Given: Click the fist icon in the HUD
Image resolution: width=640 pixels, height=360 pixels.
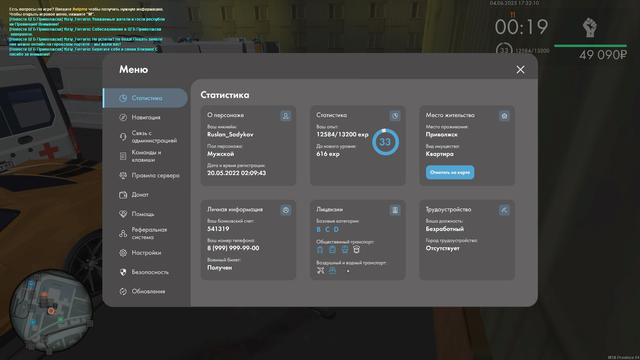Looking at the screenshot, I should (x=589, y=28).
